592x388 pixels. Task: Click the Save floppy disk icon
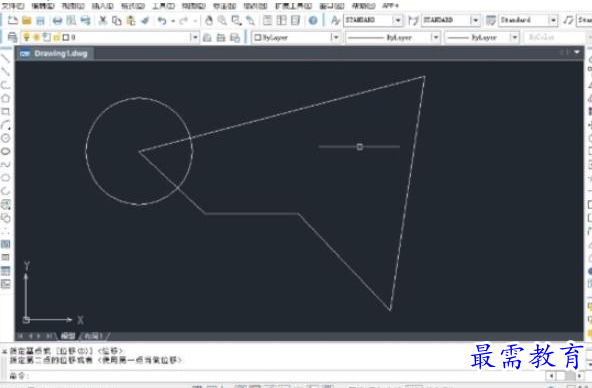(x=40, y=20)
